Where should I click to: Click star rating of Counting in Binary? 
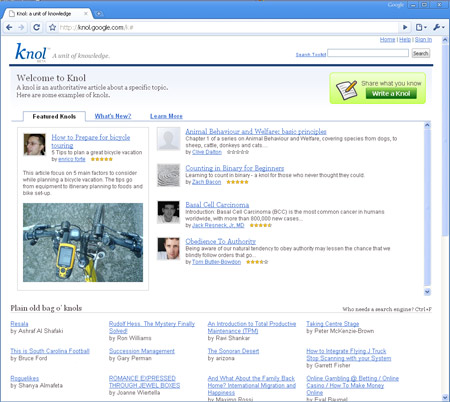237,182
